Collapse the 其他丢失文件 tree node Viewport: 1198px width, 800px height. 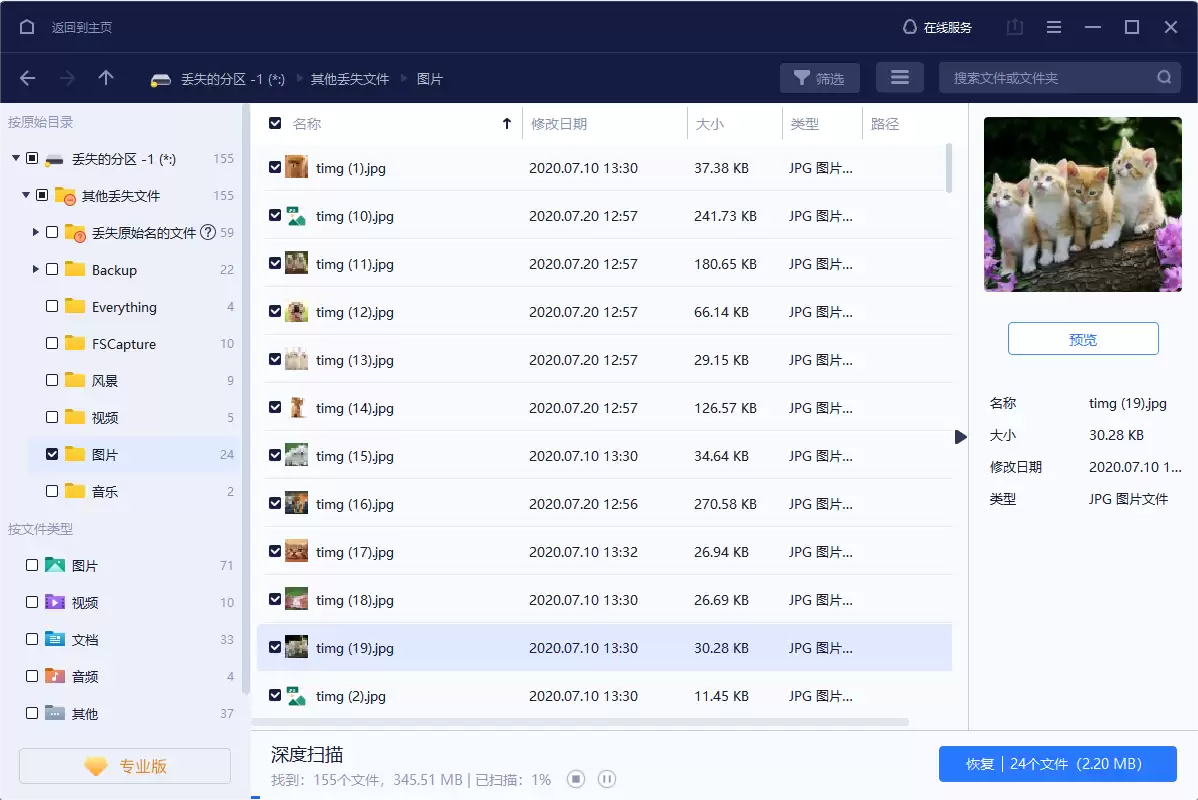click(x=26, y=195)
